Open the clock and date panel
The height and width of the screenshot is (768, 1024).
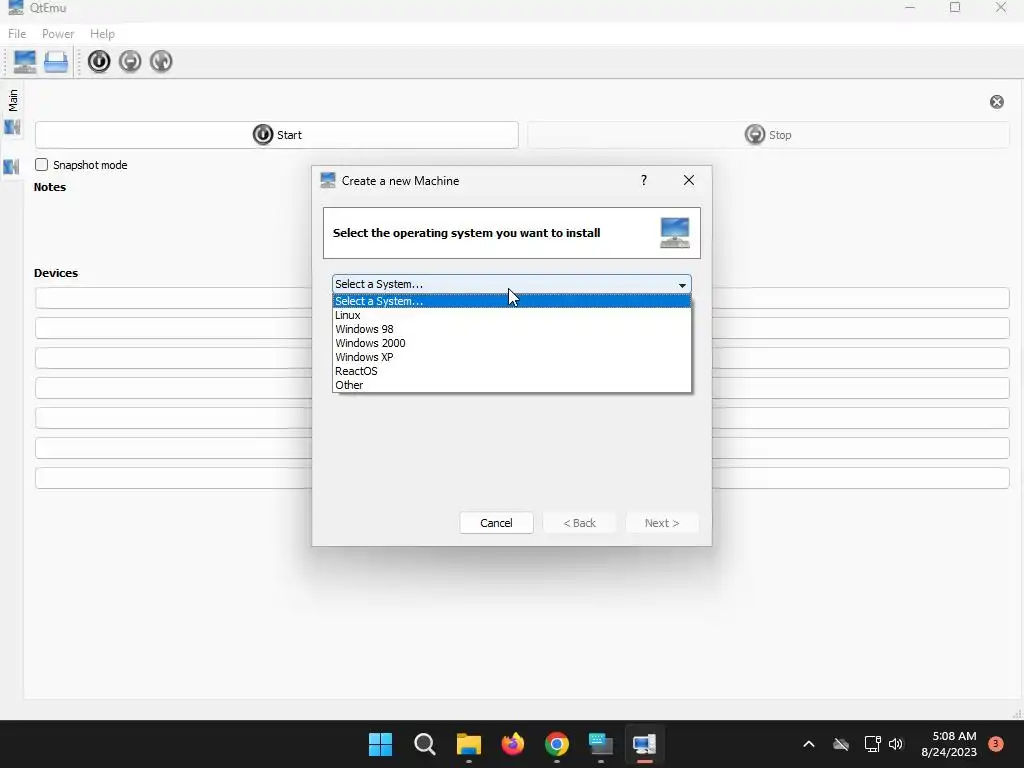coord(949,744)
